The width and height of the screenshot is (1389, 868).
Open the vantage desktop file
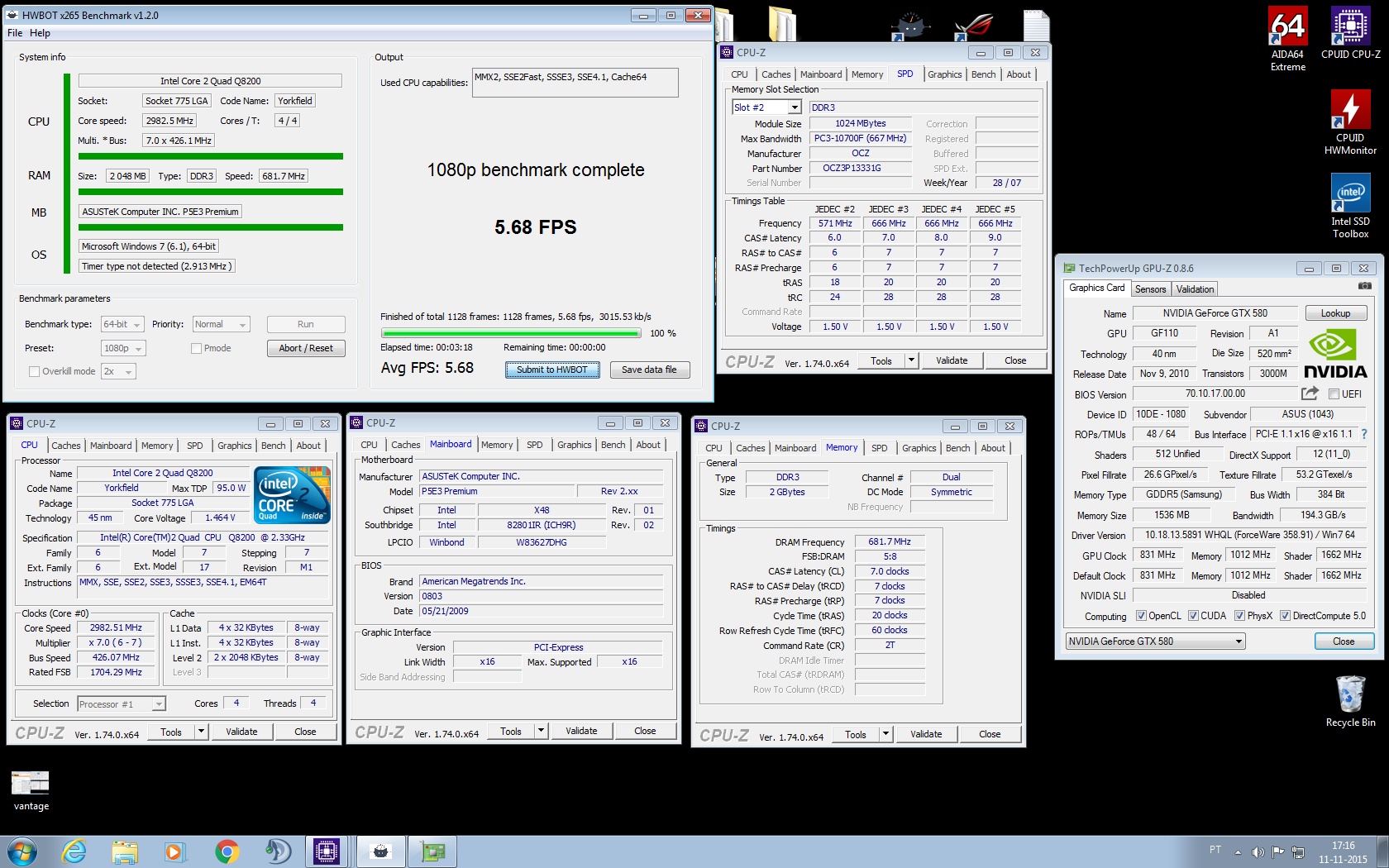pyautogui.click(x=31, y=791)
